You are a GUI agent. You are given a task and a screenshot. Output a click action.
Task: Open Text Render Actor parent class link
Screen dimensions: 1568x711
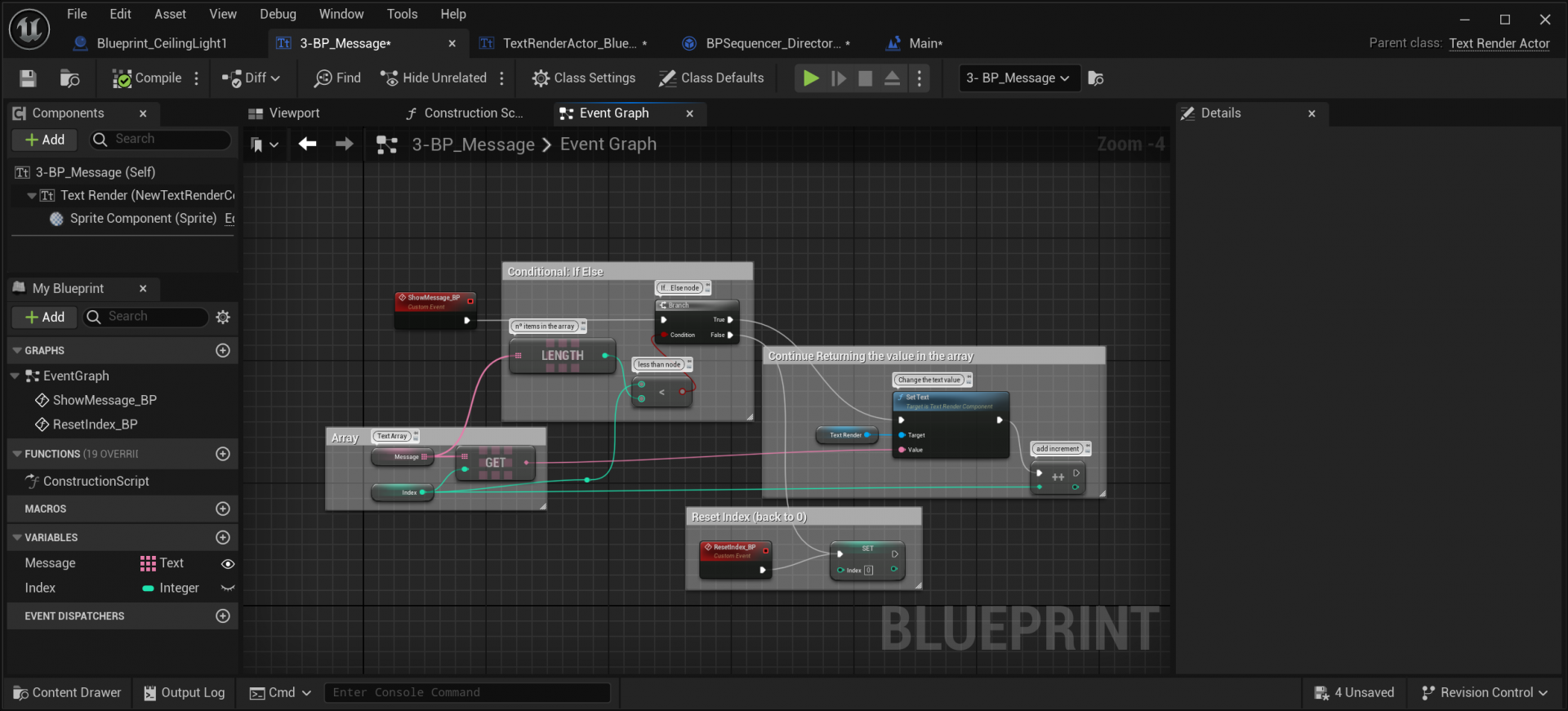click(x=1499, y=43)
